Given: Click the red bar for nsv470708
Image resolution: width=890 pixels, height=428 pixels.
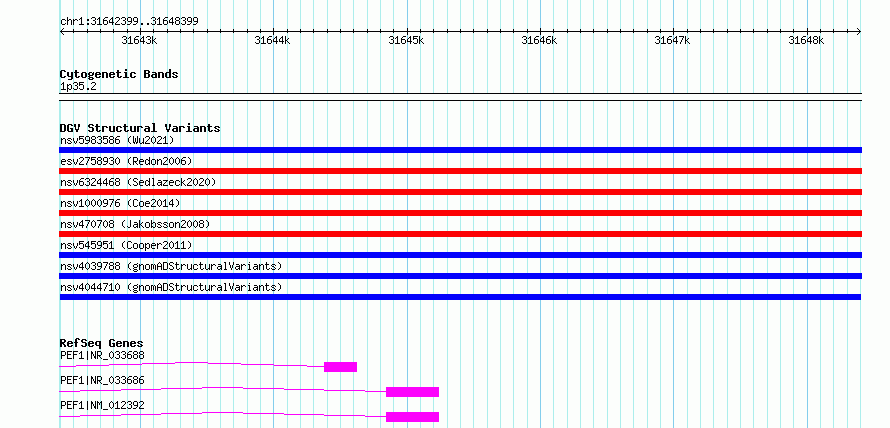Looking at the screenshot, I should 460,234.
